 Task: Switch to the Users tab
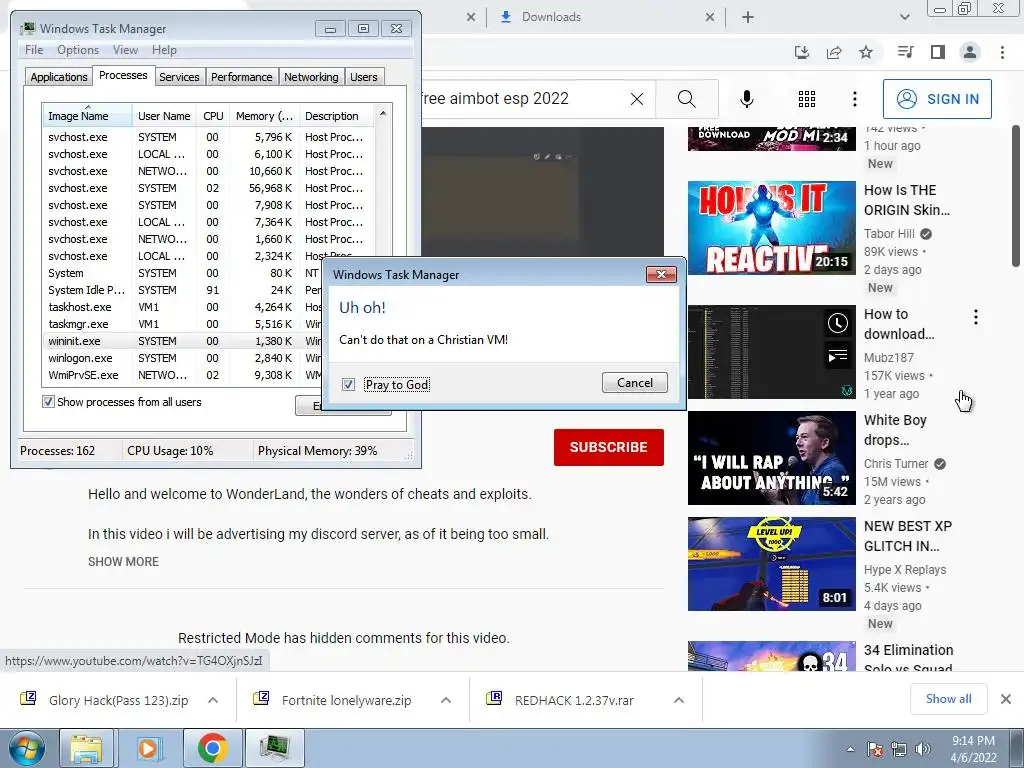coord(363,77)
